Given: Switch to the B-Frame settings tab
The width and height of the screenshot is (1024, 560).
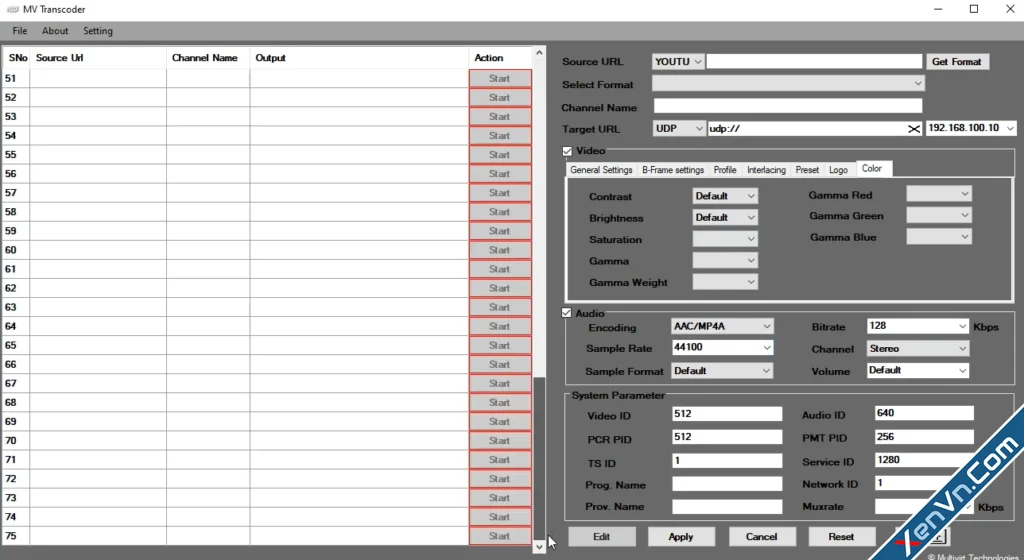Looking at the screenshot, I should pos(673,170).
